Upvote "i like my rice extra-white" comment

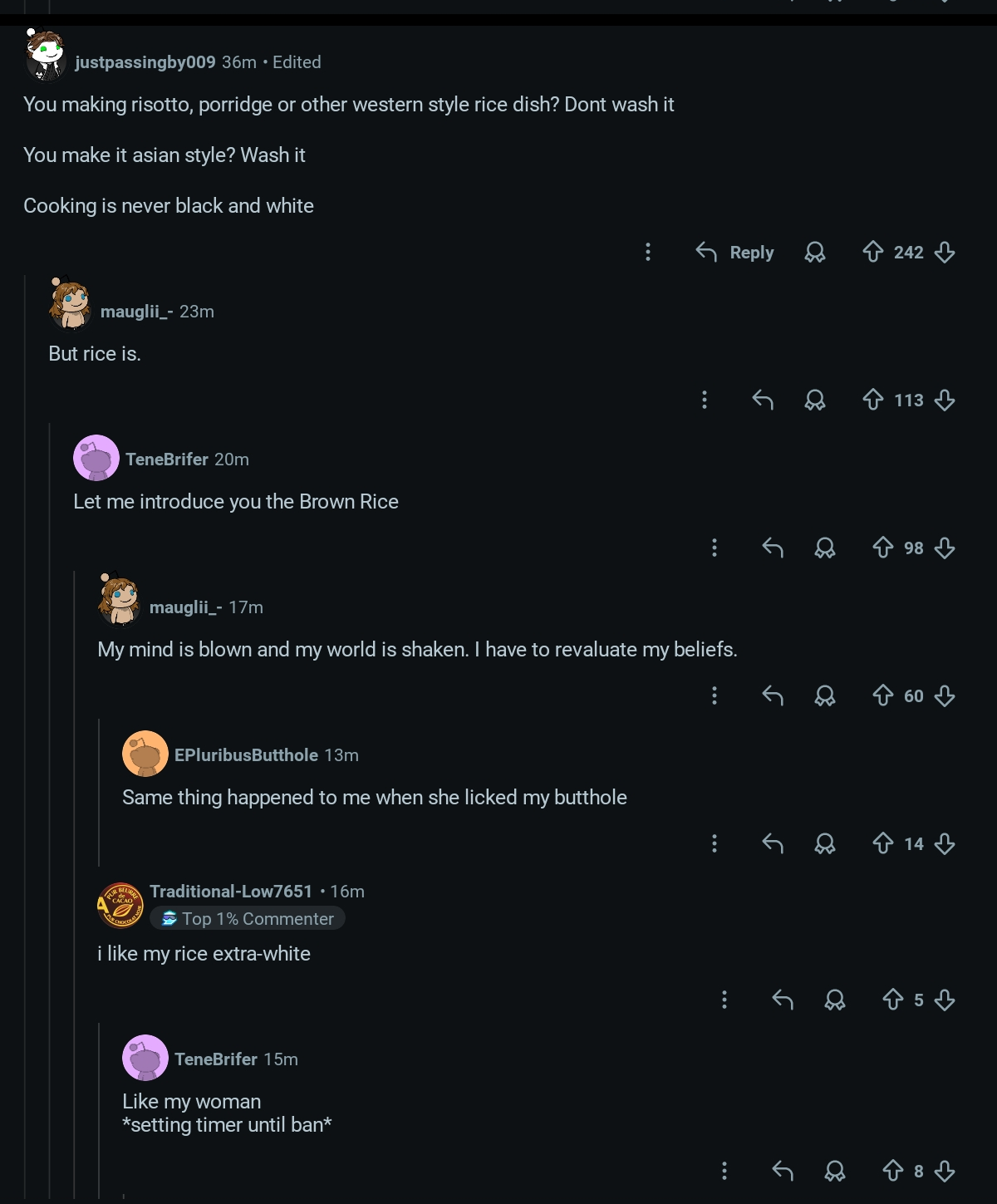892,1000
